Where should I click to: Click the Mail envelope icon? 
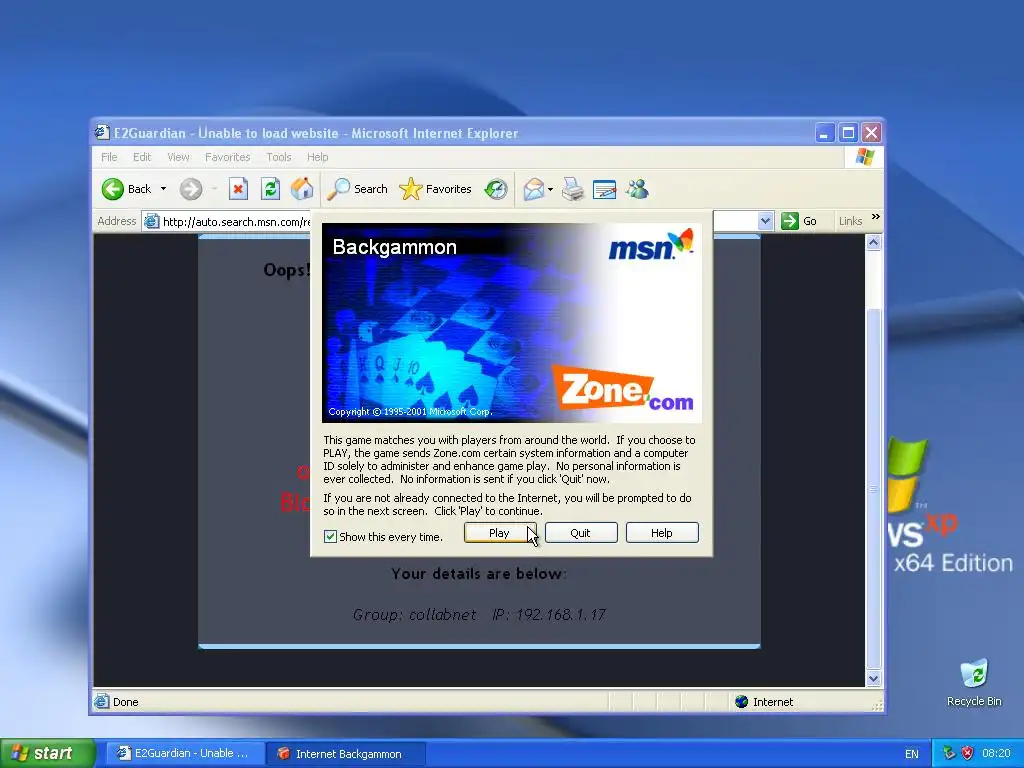click(534, 189)
